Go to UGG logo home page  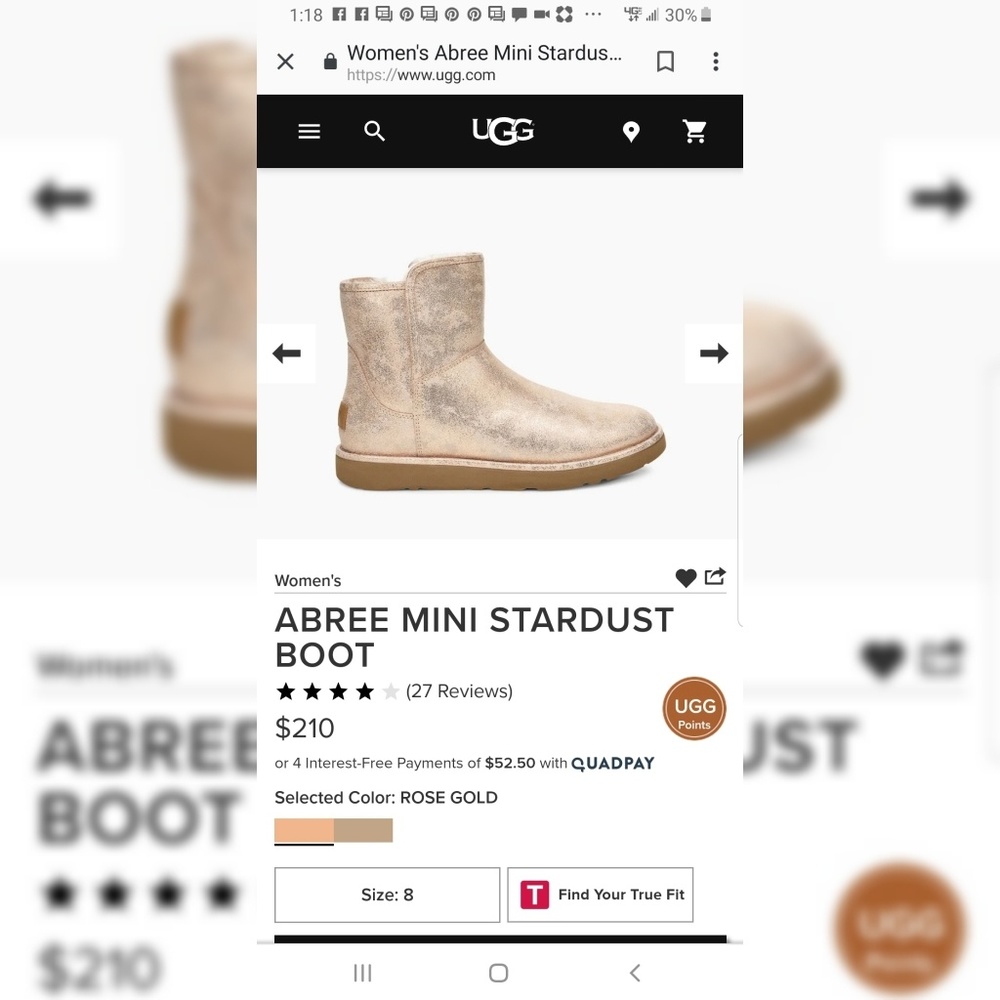click(x=503, y=131)
